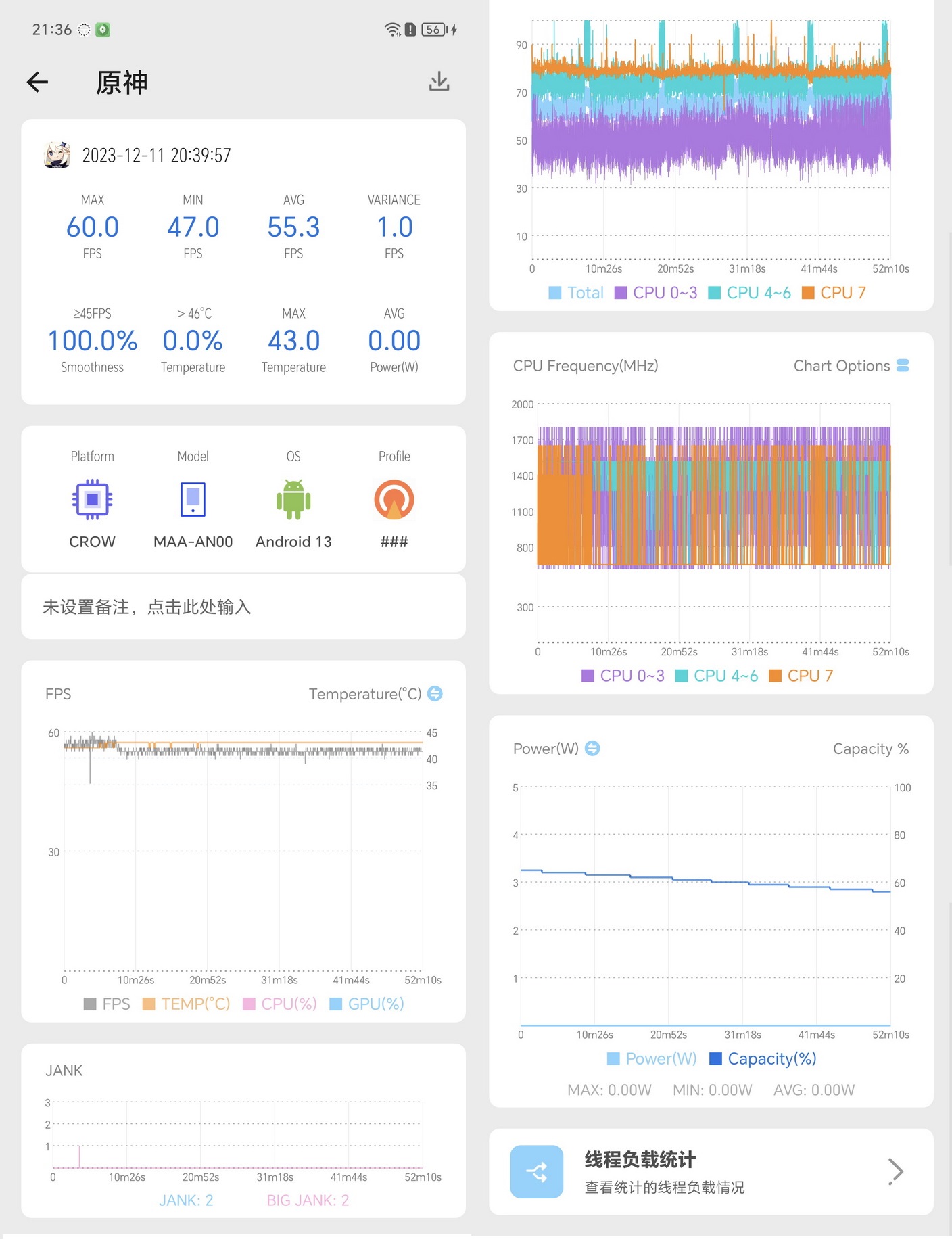952x1239 pixels.
Task: Tap the Capacity % axis label
Action: point(871,749)
